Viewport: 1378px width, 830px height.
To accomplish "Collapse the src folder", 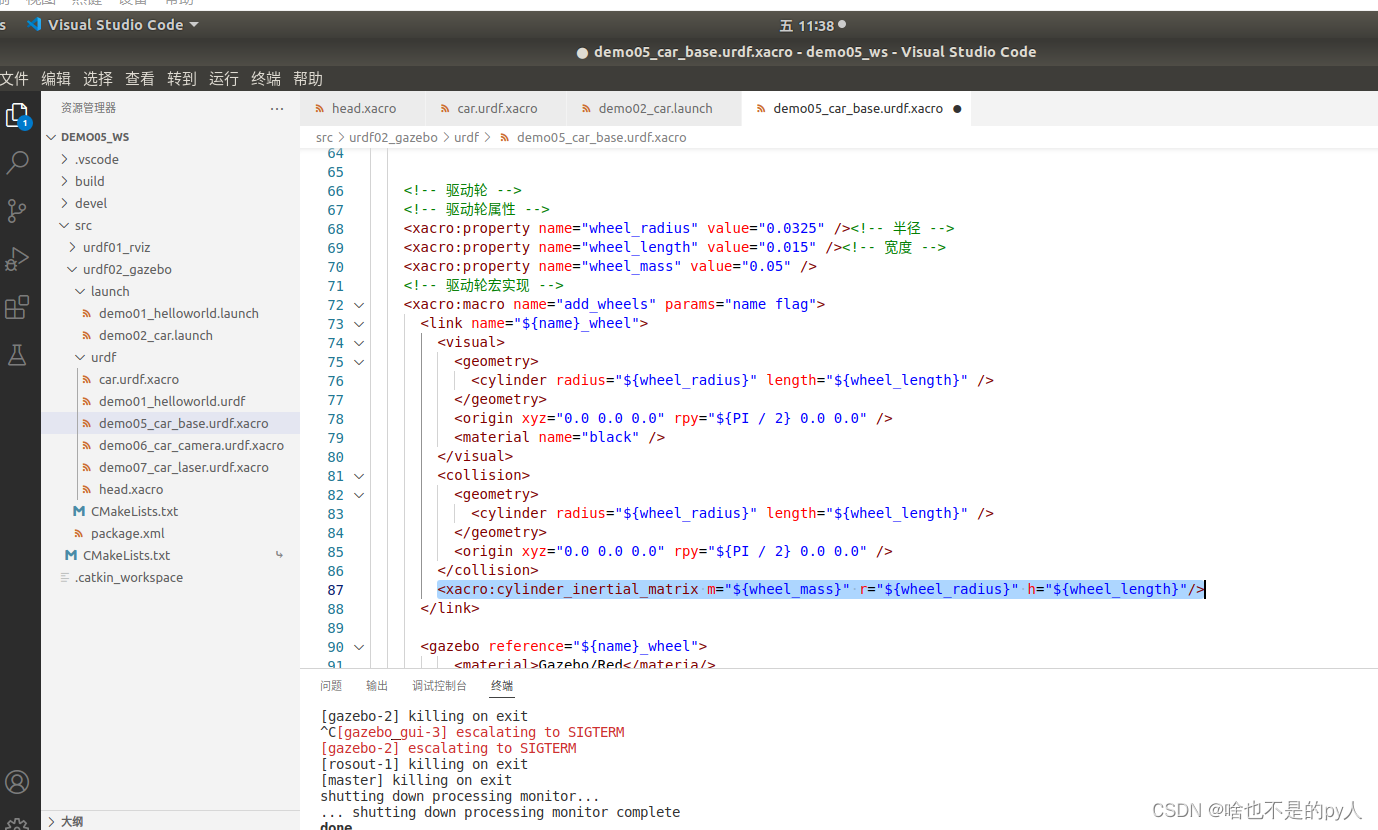I will [64, 225].
